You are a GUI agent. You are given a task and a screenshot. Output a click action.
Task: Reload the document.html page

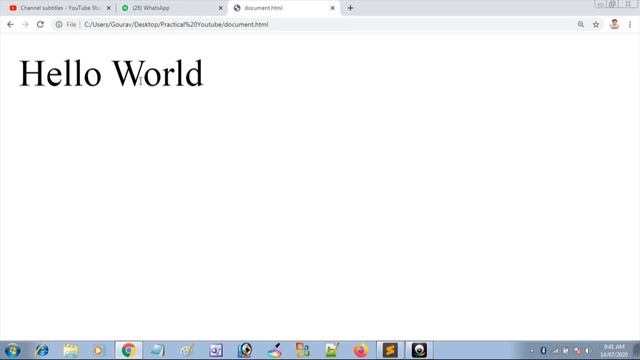coord(40,24)
